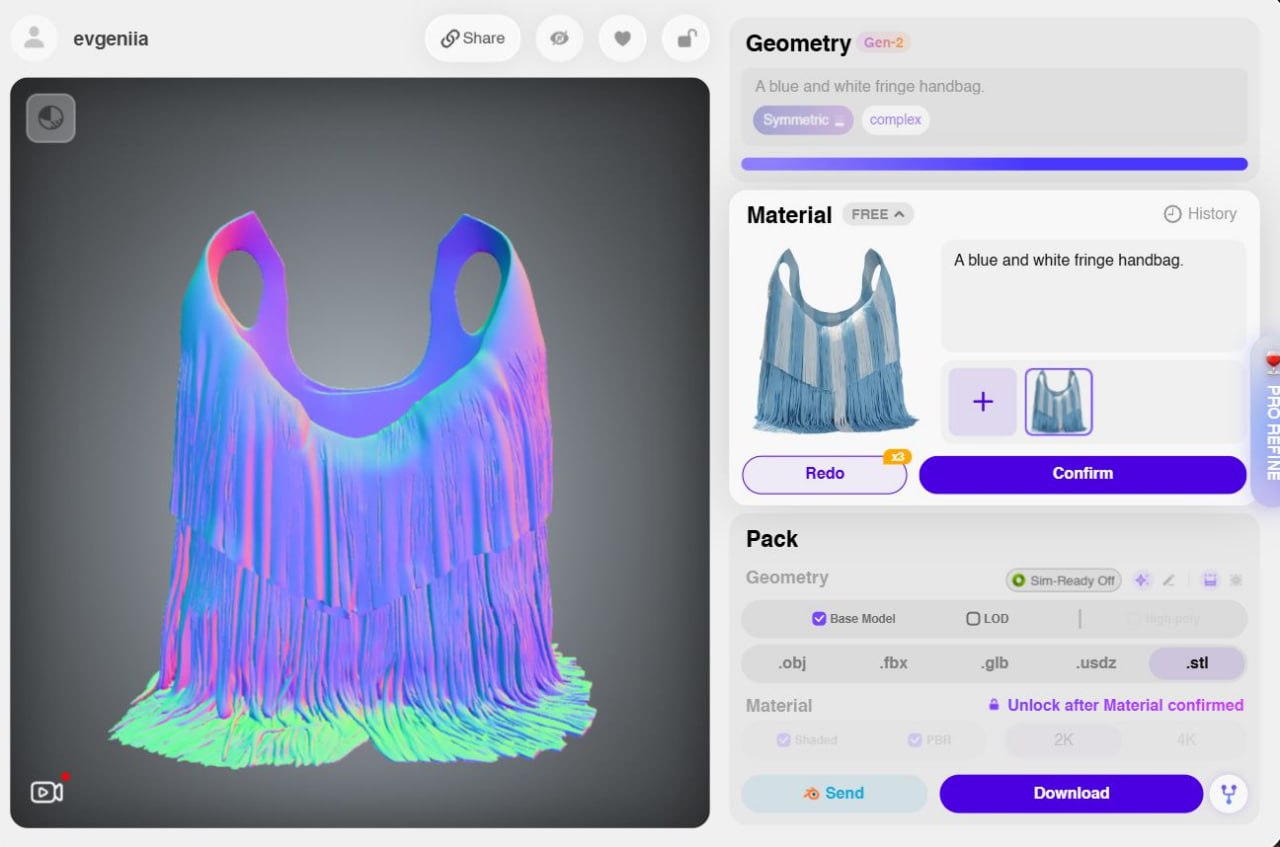
Task: Click the geometry generation progress bar
Action: click(994, 164)
